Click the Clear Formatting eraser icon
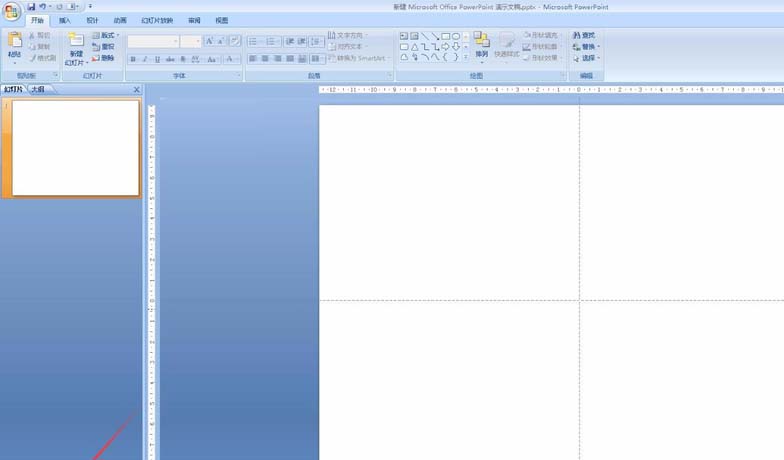This screenshot has height=460, width=784. point(234,41)
